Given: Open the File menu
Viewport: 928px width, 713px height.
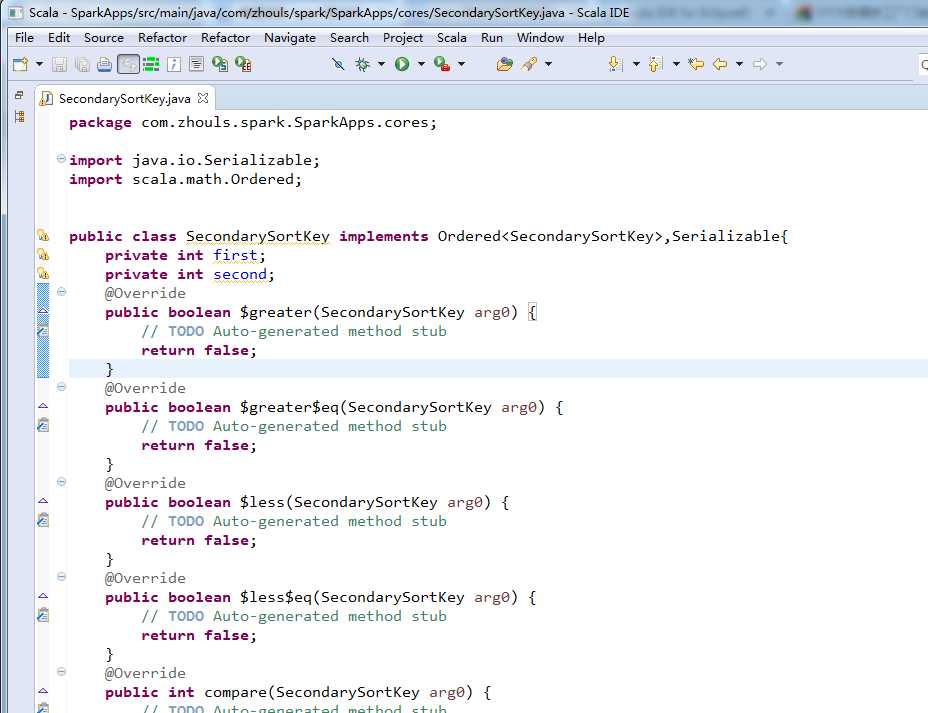Looking at the screenshot, I should [x=24, y=37].
